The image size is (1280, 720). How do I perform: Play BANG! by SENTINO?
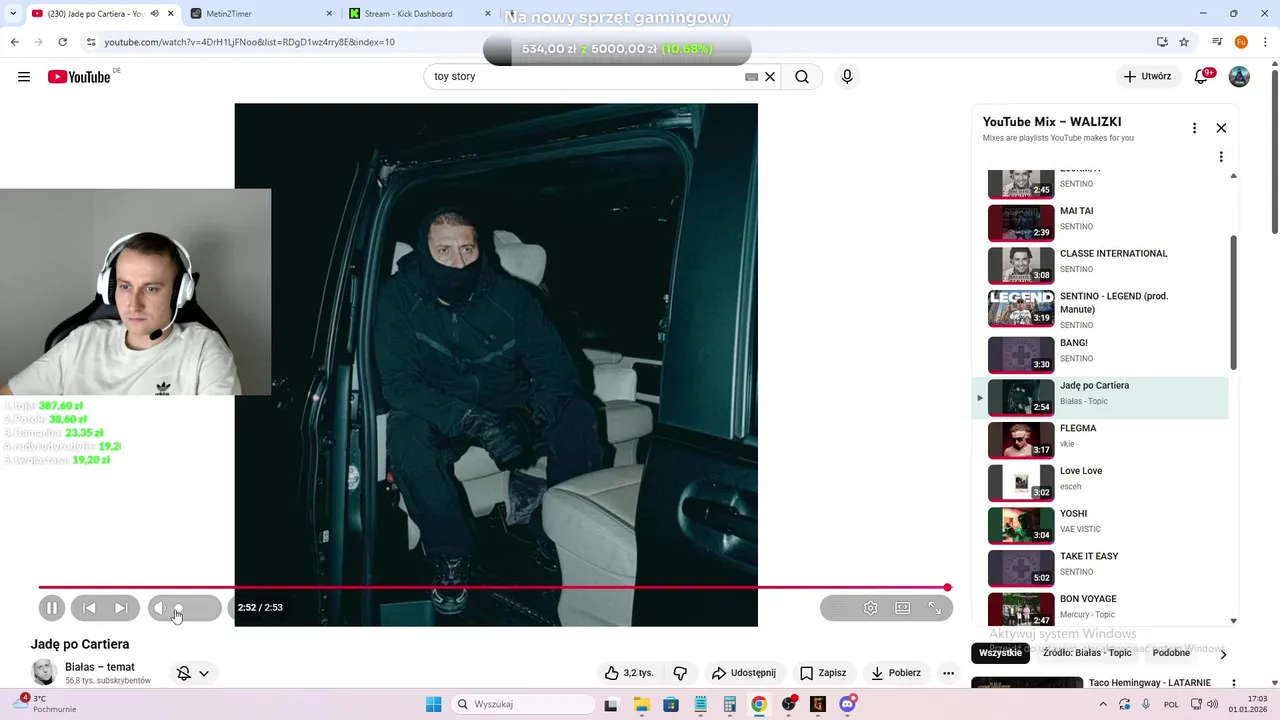(x=1100, y=354)
